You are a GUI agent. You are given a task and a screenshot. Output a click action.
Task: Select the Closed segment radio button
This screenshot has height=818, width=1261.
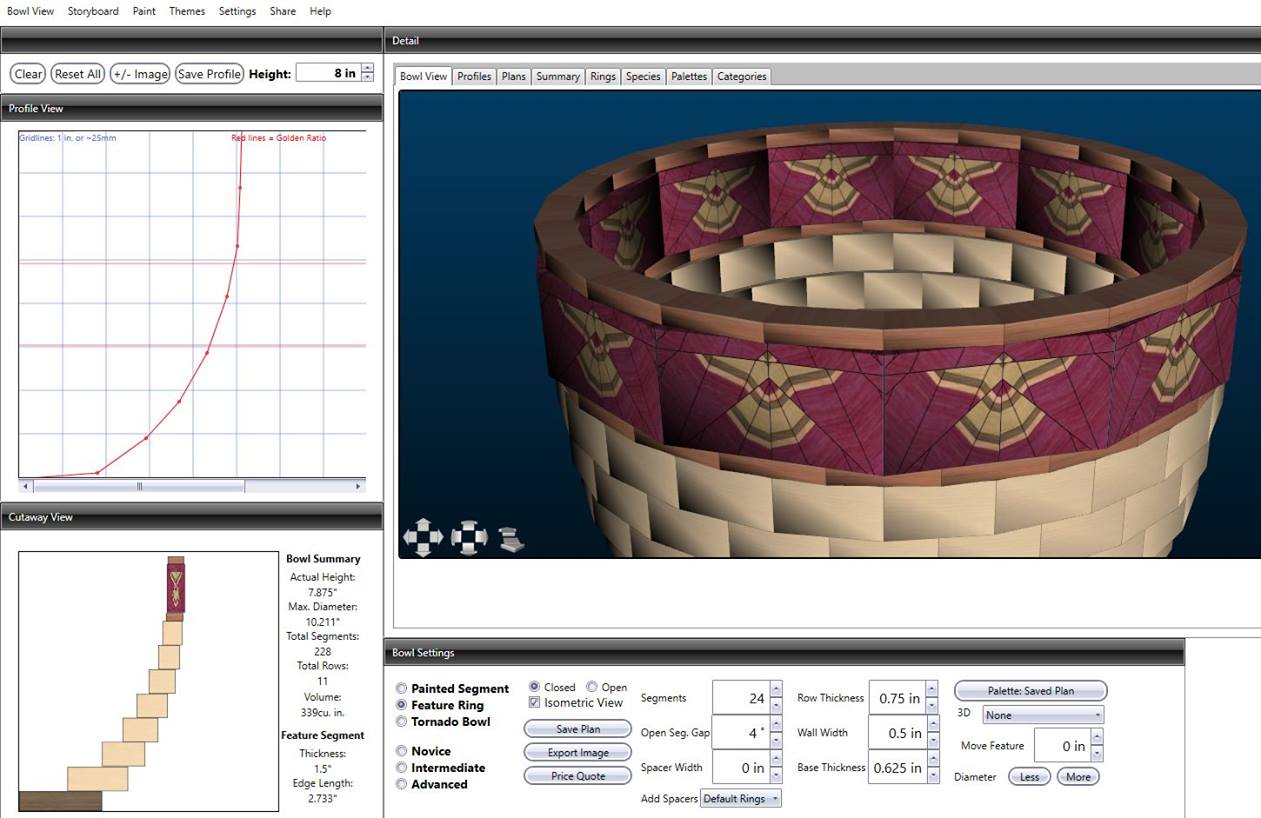pyautogui.click(x=535, y=687)
